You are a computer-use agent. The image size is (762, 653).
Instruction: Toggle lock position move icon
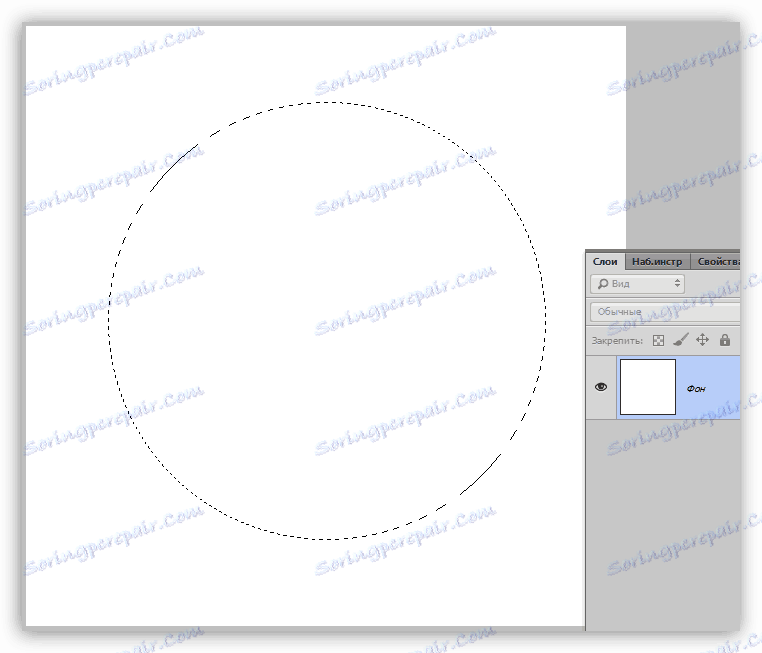pyautogui.click(x=702, y=340)
